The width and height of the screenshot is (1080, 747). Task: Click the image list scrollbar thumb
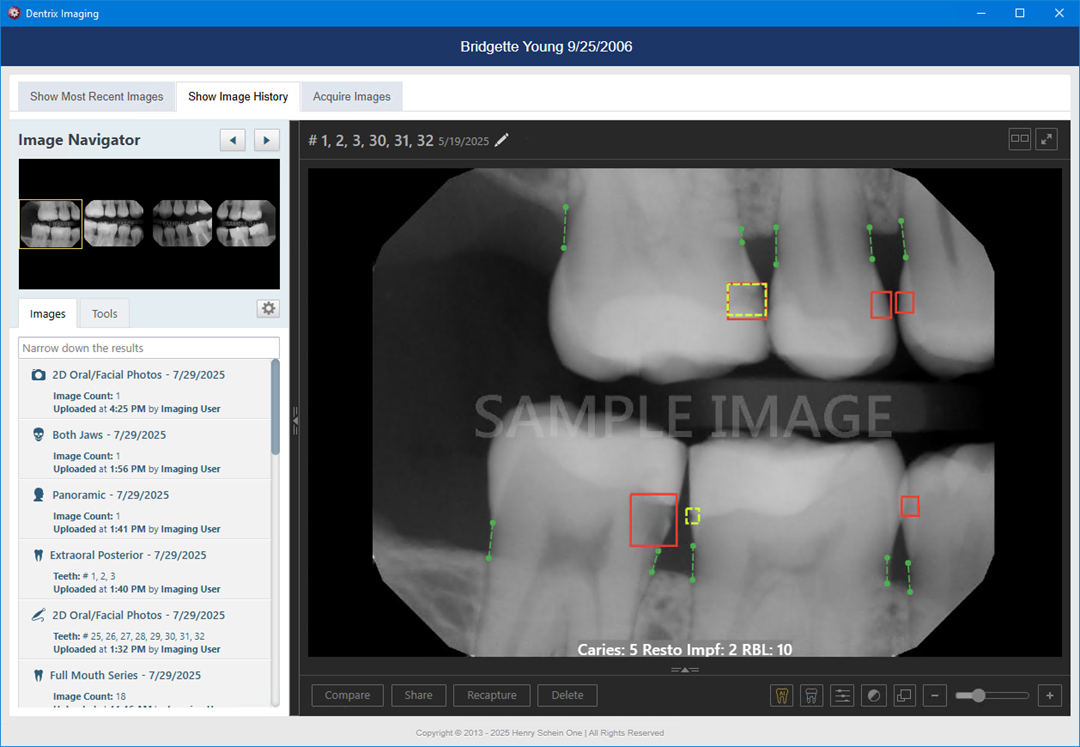[276, 408]
